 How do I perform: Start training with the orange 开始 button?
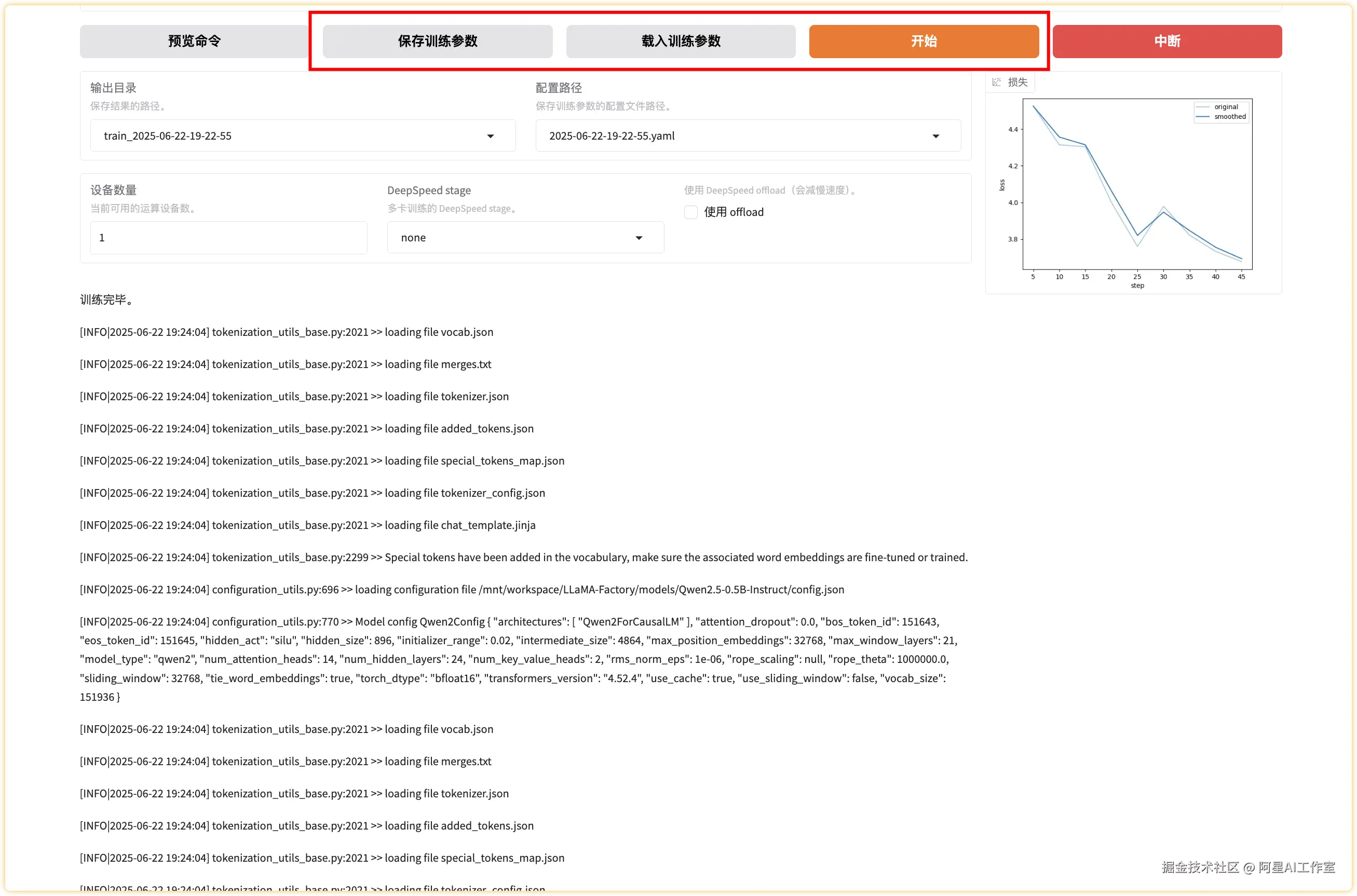(924, 41)
